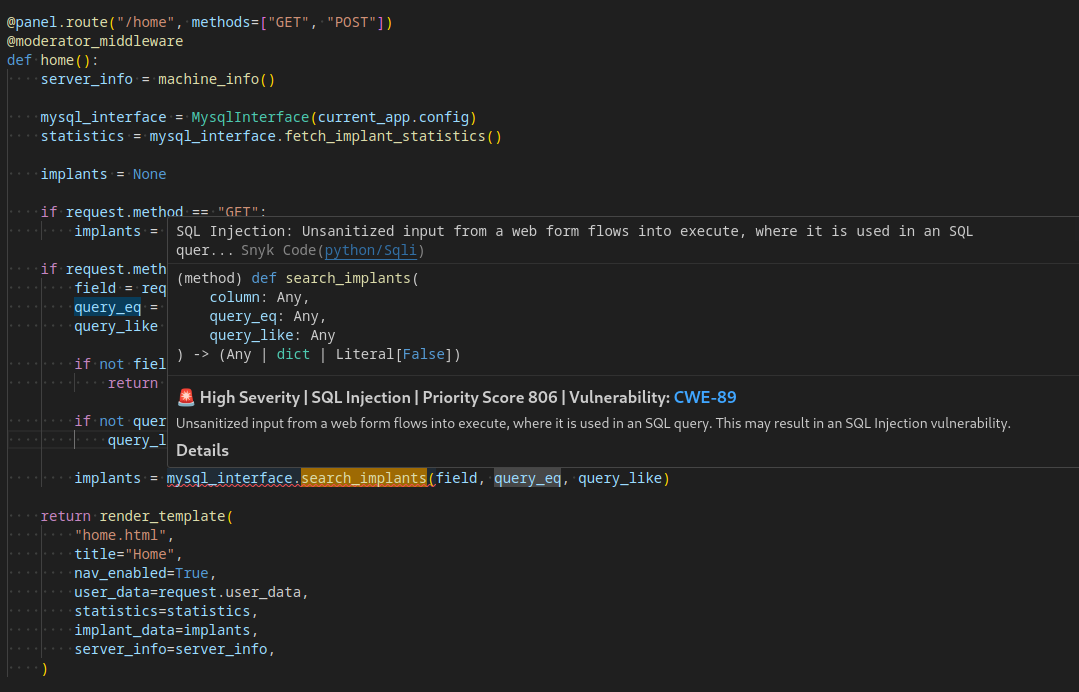Click the red siren severity icon
1079x692 pixels.
tap(186, 398)
